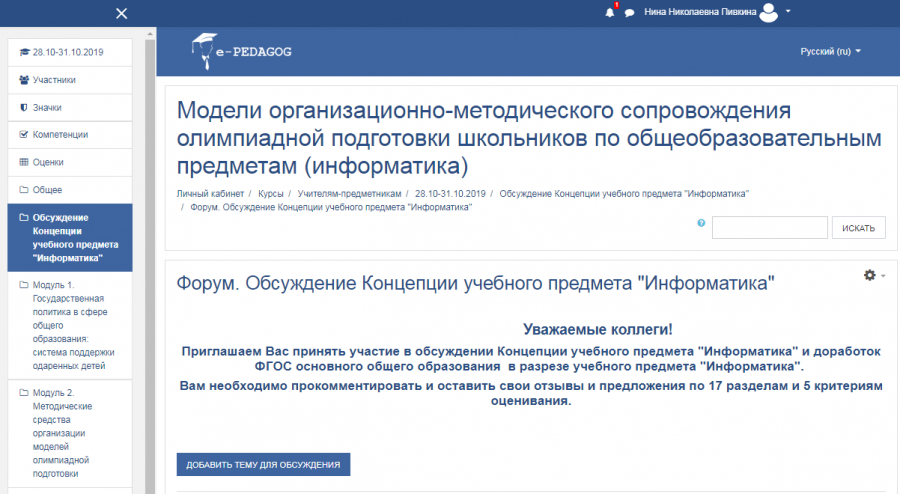The height and width of the screenshot is (494, 900).
Task: Open the 28.10-31.10.2019 course sidebar item
Action: coord(70,52)
